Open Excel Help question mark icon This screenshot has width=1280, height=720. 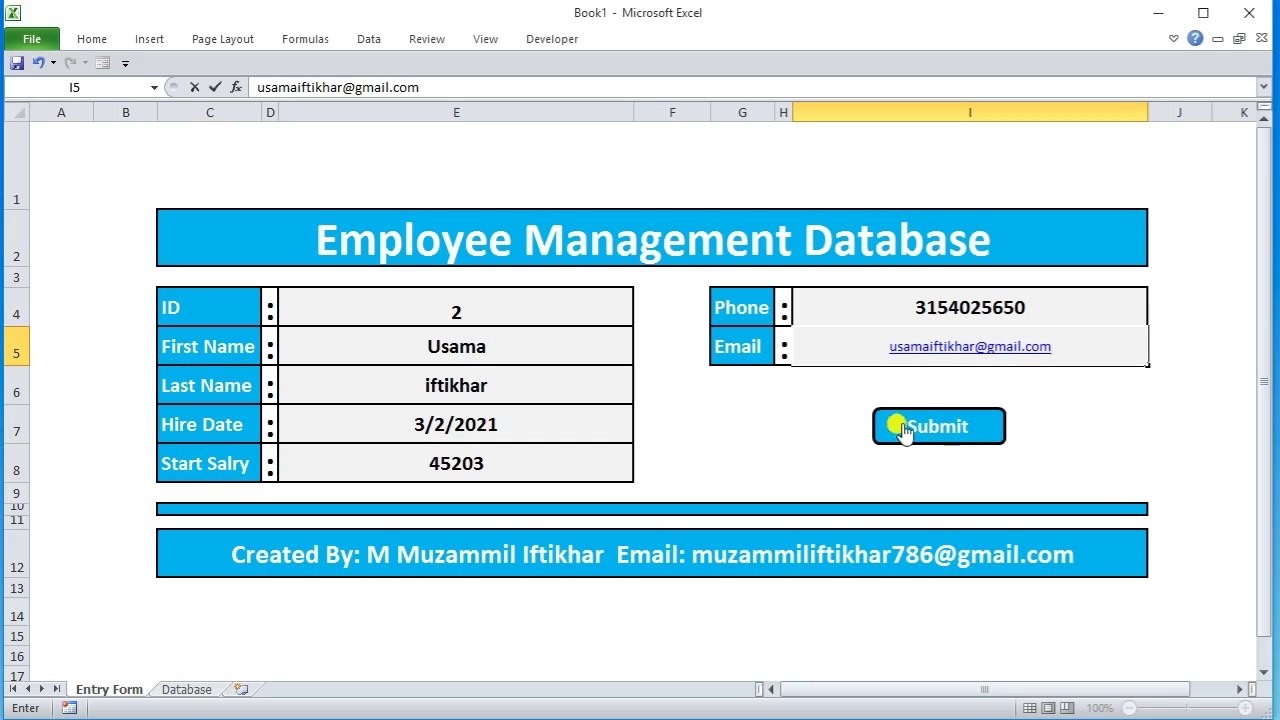1195,38
